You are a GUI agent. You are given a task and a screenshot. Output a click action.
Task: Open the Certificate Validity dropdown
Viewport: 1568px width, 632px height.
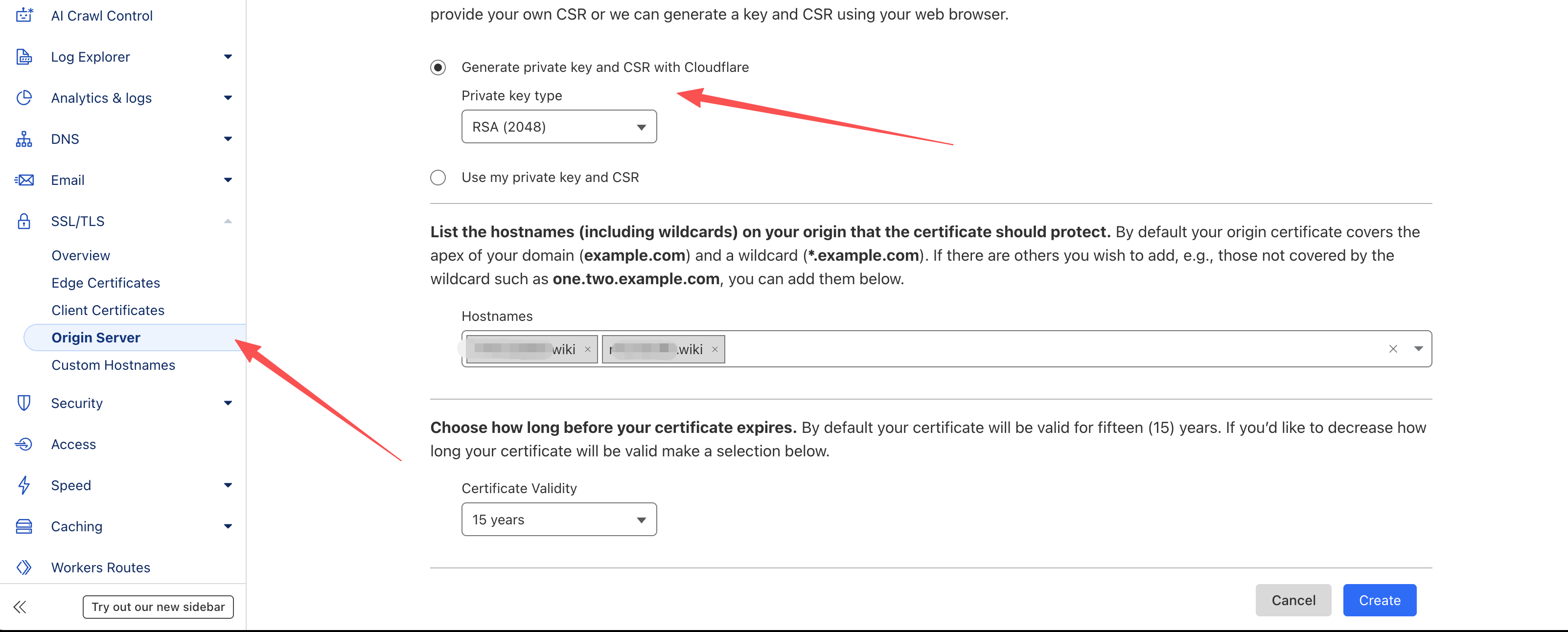point(558,520)
